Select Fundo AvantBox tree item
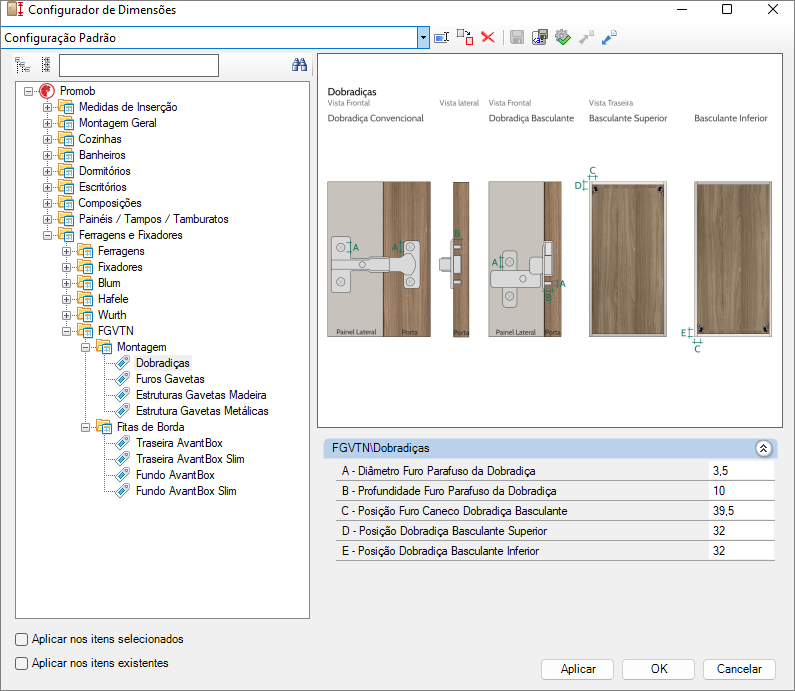Viewport: 795px width, 691px height. [175, 475]
